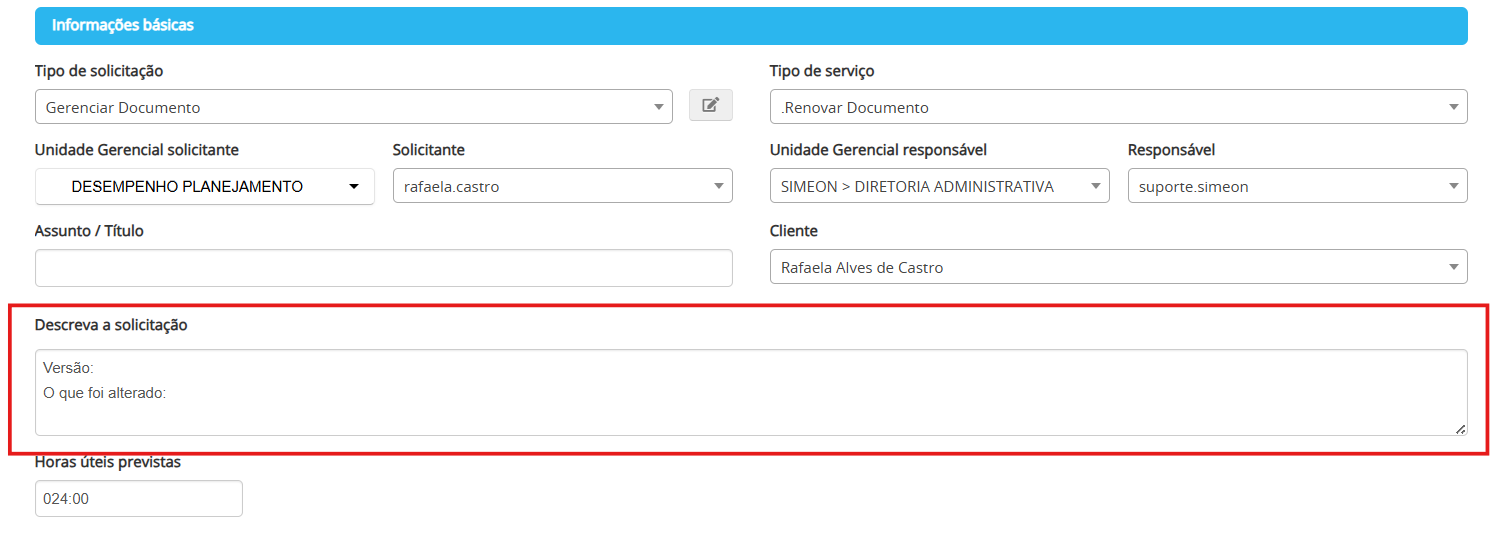The width and height of the screenshot is (1498, 546).
Task: Click the "O que foi alterado:" line in description
Action: (x=104, y=393)
